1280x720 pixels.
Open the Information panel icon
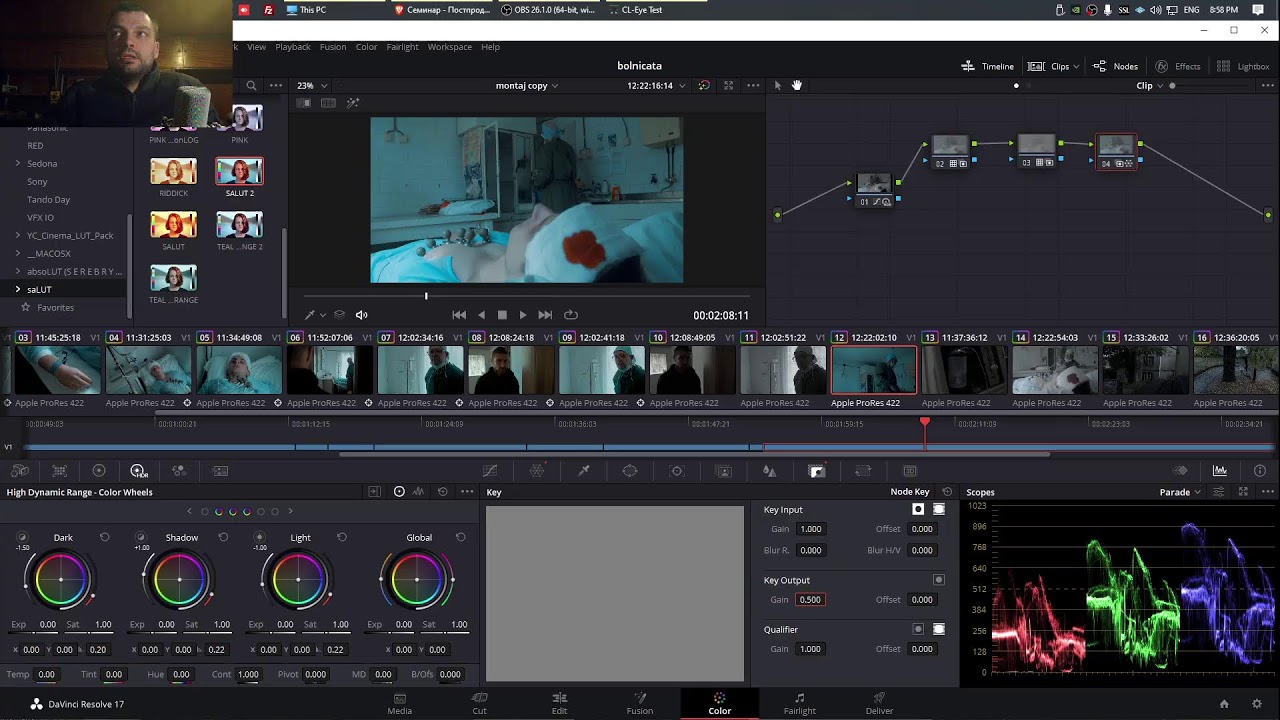pos(1260,471)
